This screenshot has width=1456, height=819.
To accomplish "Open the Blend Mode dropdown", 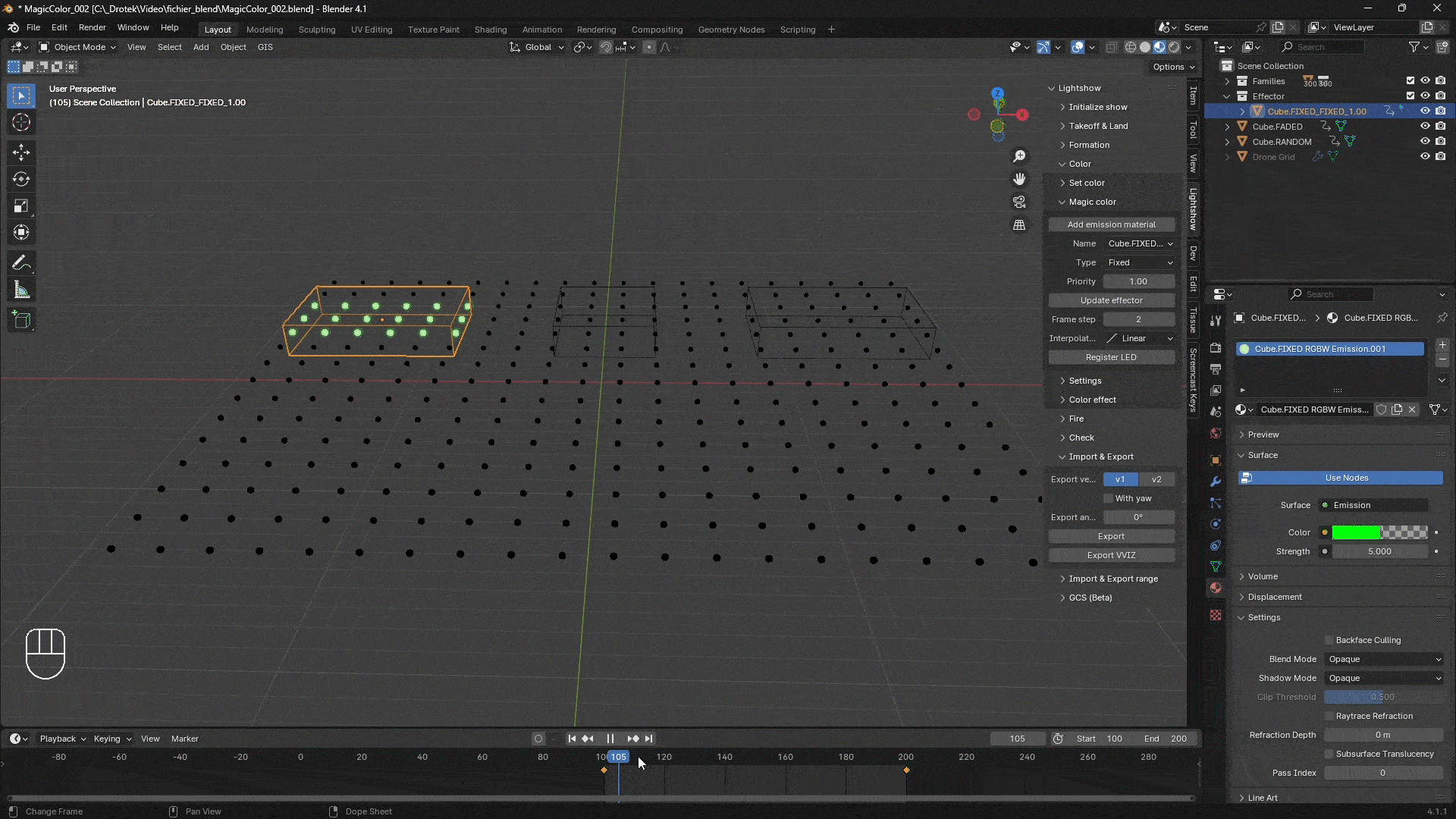I will pos(1384,659).
